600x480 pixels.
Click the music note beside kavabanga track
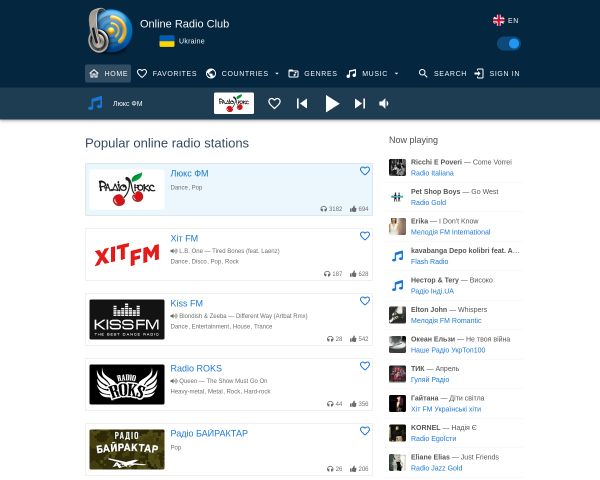pyautogui.click(x=397, y=256)
